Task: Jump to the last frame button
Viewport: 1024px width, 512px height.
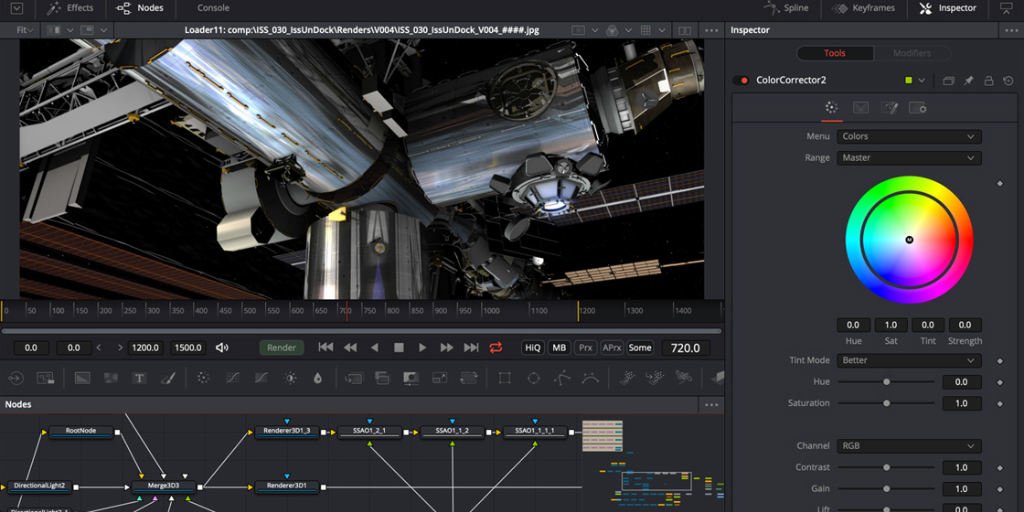Action: [471, 347]
